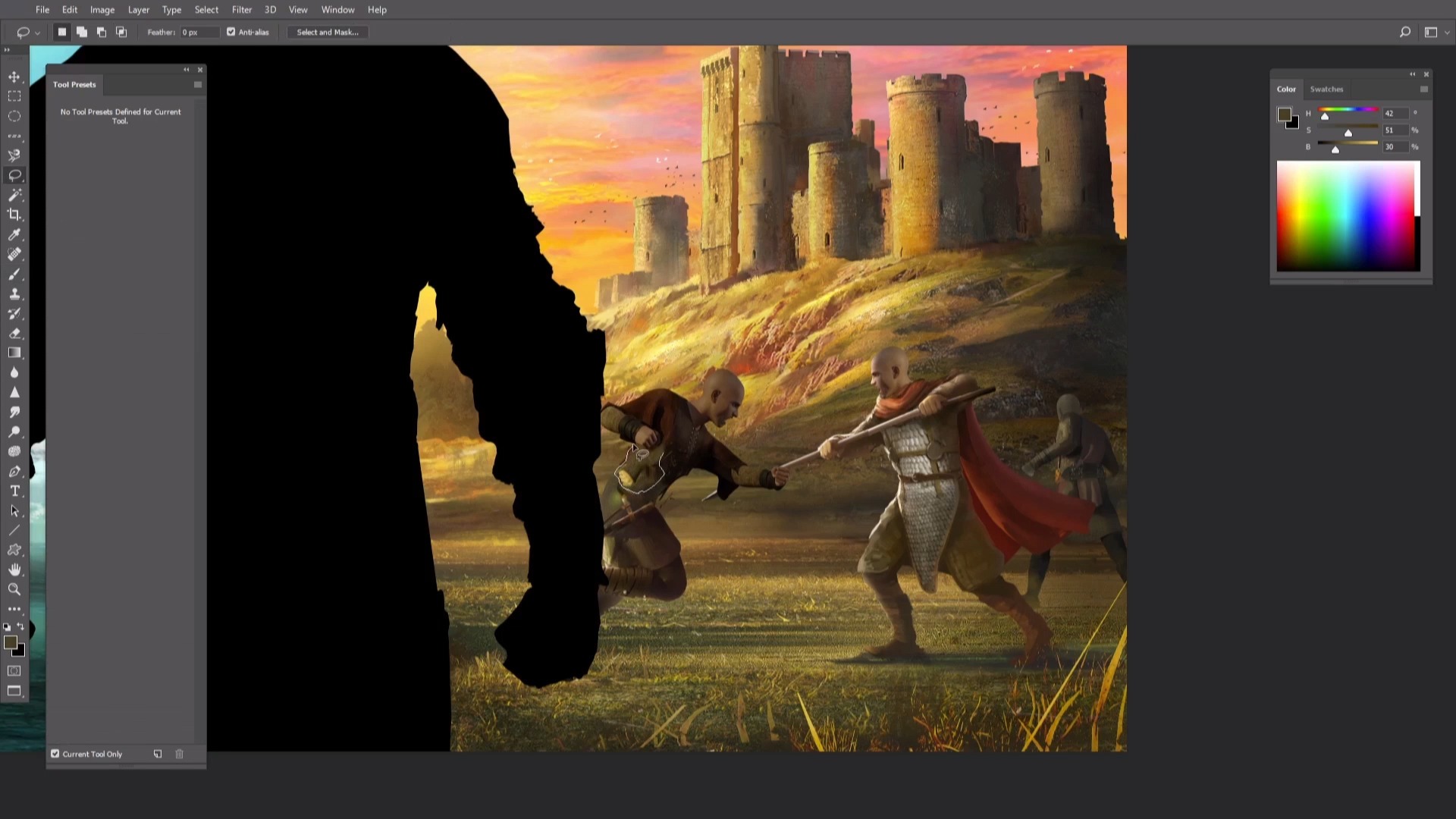The image size is (1456, 819).
Task: Open the Layer menu
Action: click(x=139, y=10)
